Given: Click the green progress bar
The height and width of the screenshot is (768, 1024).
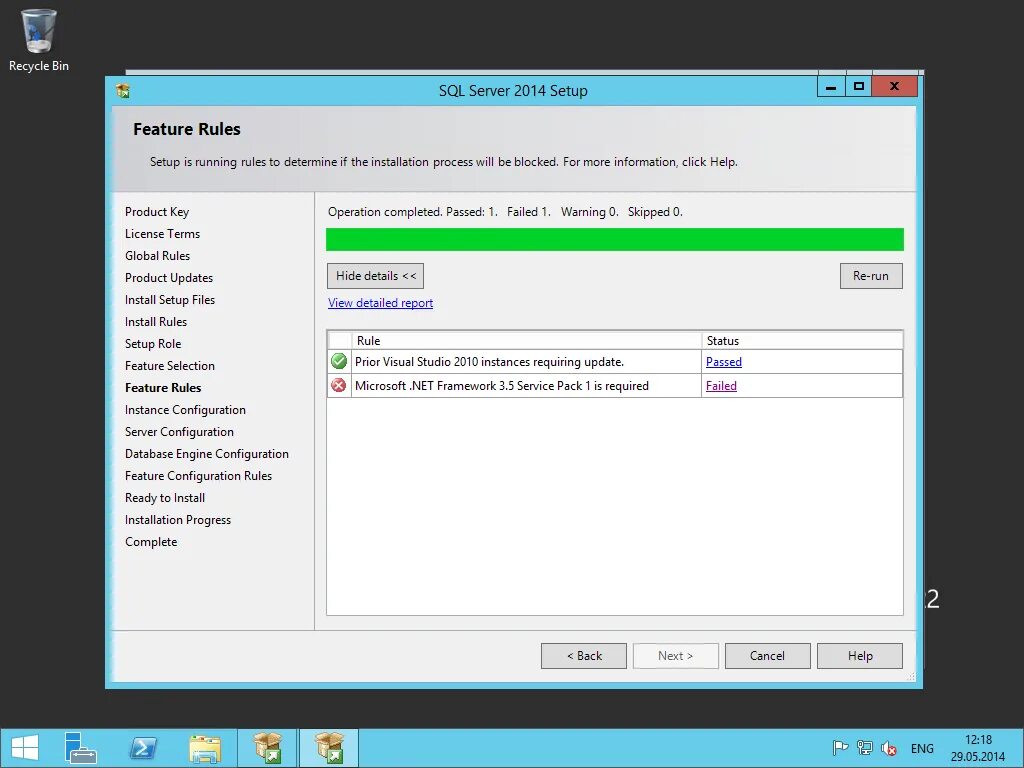Looking at the screenshot, I should [615, 240].
